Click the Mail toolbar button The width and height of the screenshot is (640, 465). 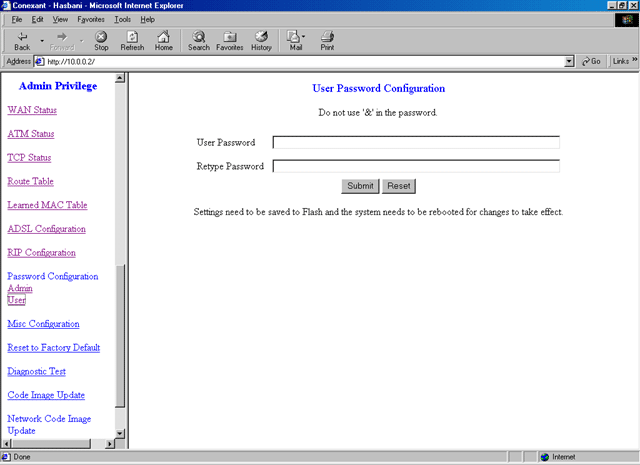point(296,41)
